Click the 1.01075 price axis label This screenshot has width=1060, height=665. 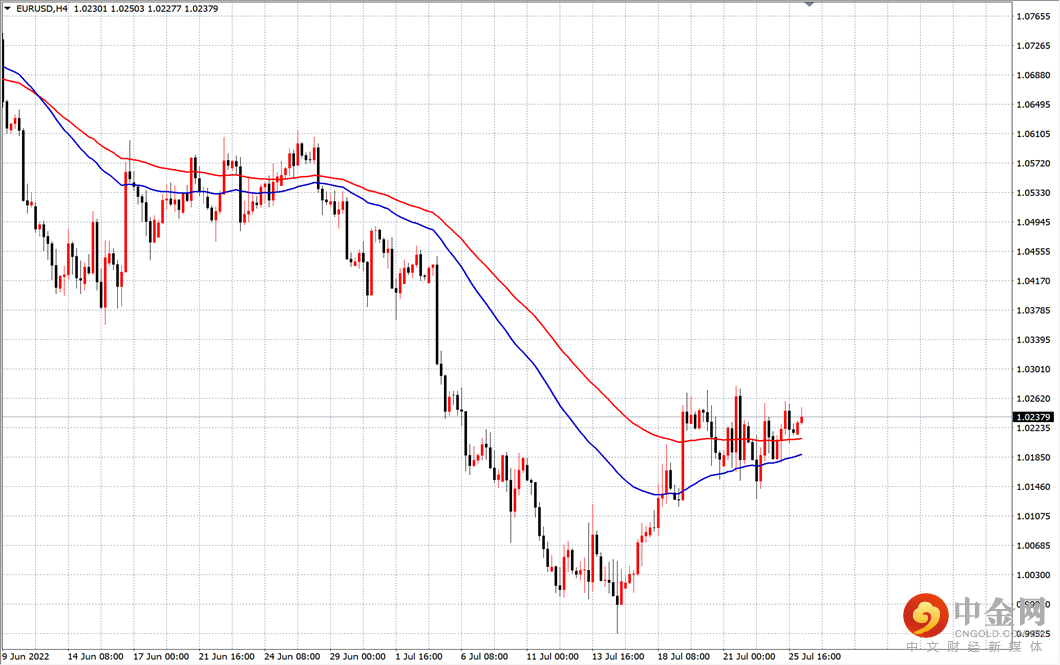pos(1034,516)
